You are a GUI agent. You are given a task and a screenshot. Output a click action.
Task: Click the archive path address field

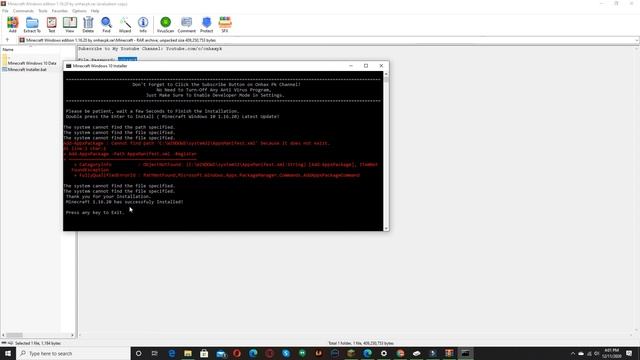(327, 40)
